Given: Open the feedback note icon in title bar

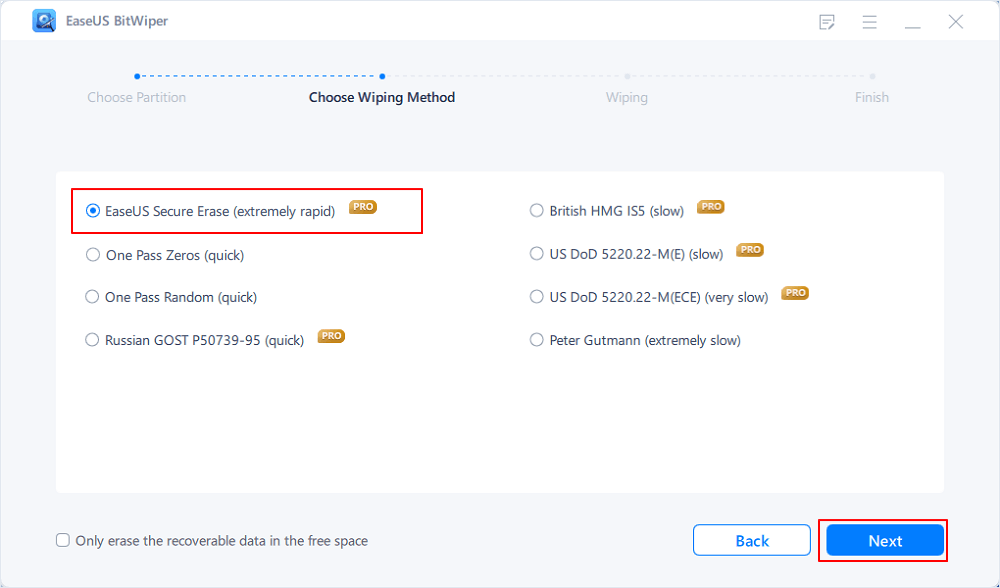Looking at the screenshot, I should (827, 20).
